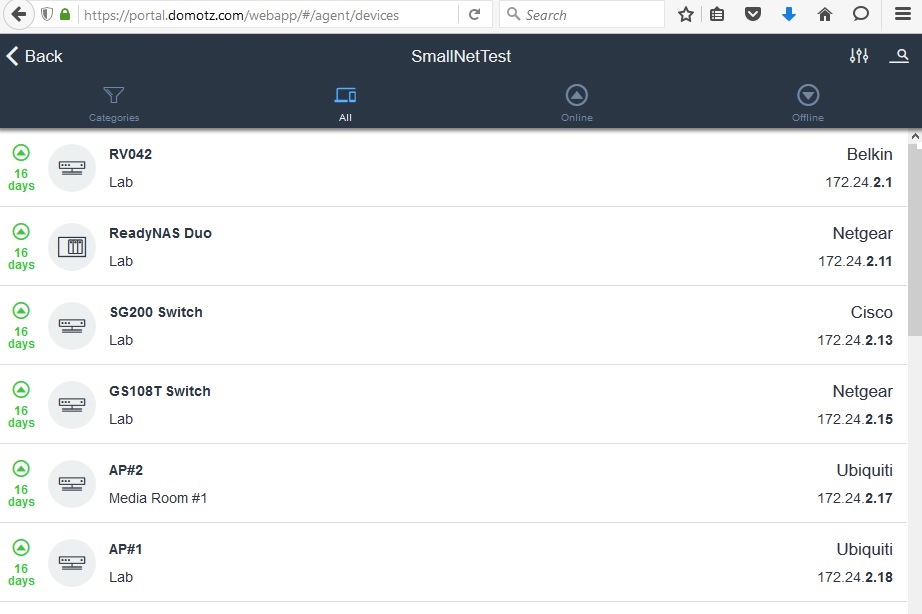Click IP address 172.24.2.18

click(855, 577)
